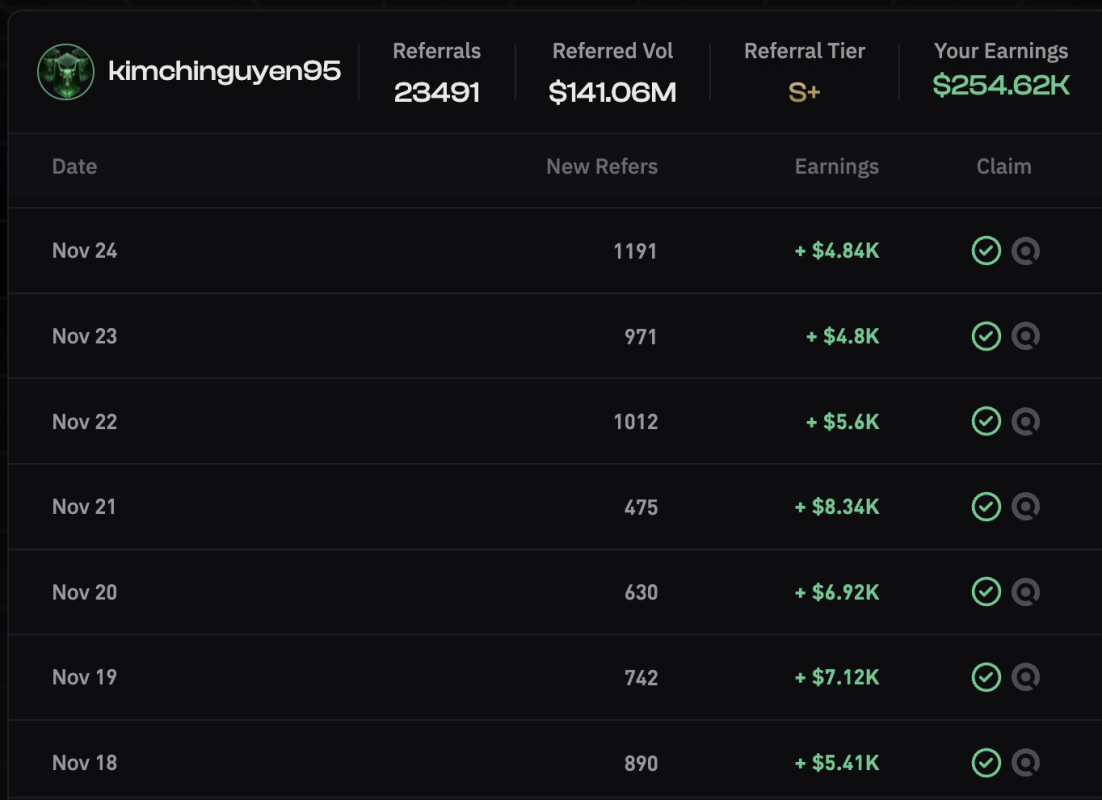The image size is (1102, 800).
Task: Click the green claimed checkmark for Nov 21
Action: point(986,507)
